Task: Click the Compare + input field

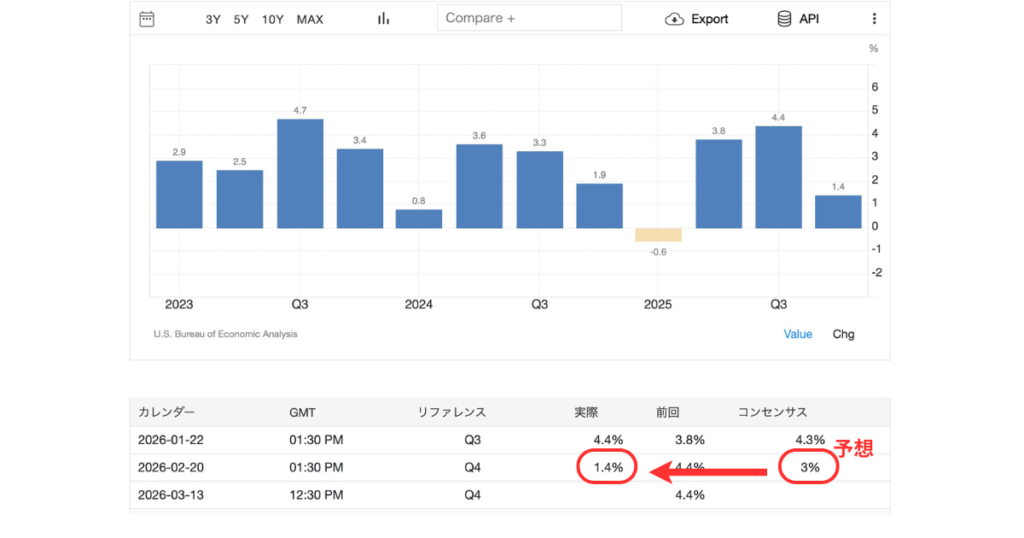Action: point(529,18)
